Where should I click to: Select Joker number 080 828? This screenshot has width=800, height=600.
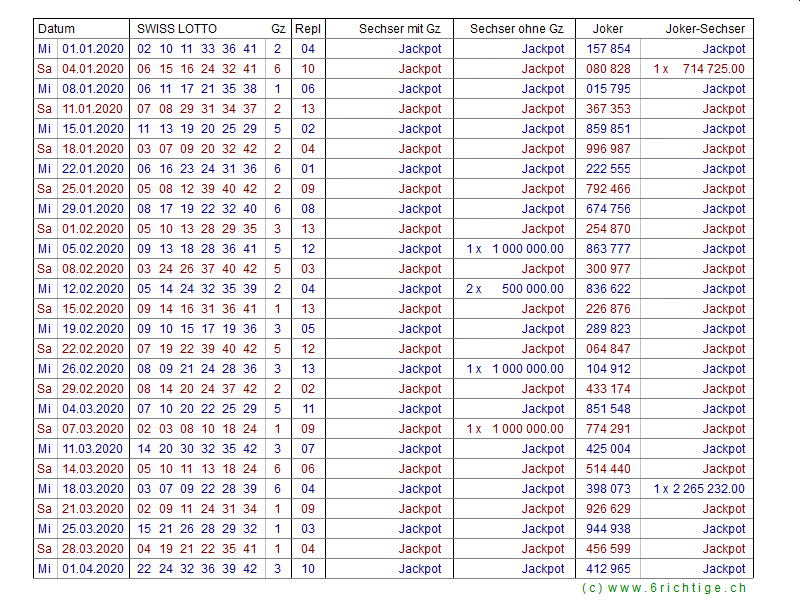tap(608, 69)
